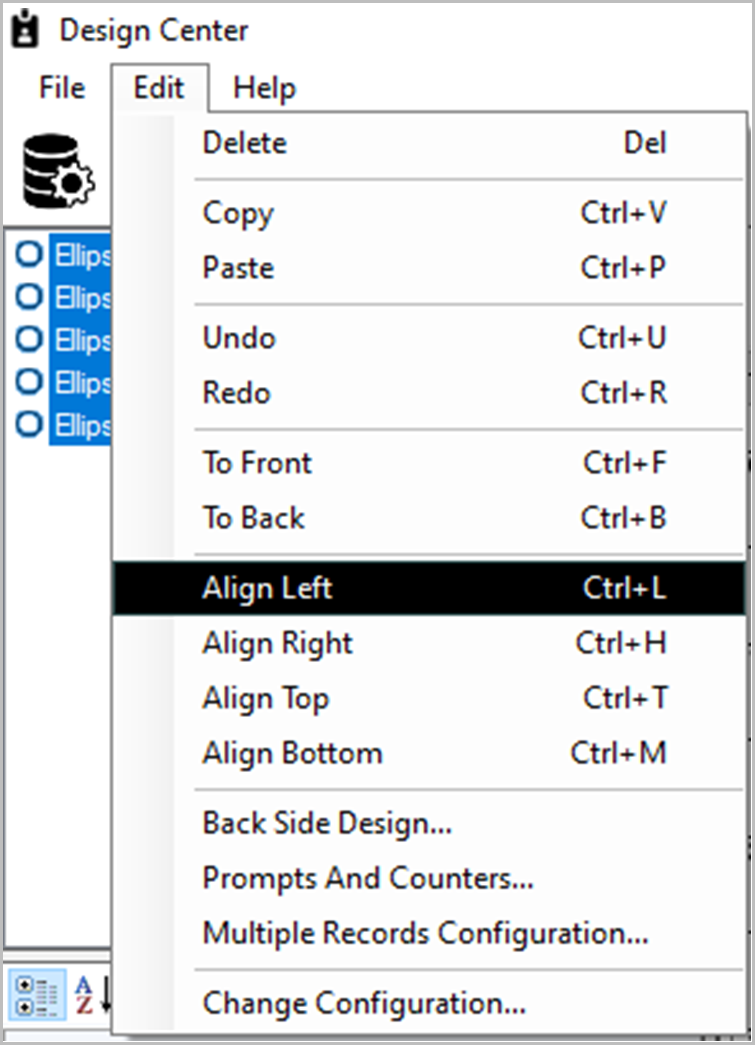Image resolution: width=755 pixels, height=1045 pixels.
Task: Click the ellipse shape icon beside the first Ellipse item
Action: (x=28, y=254)
